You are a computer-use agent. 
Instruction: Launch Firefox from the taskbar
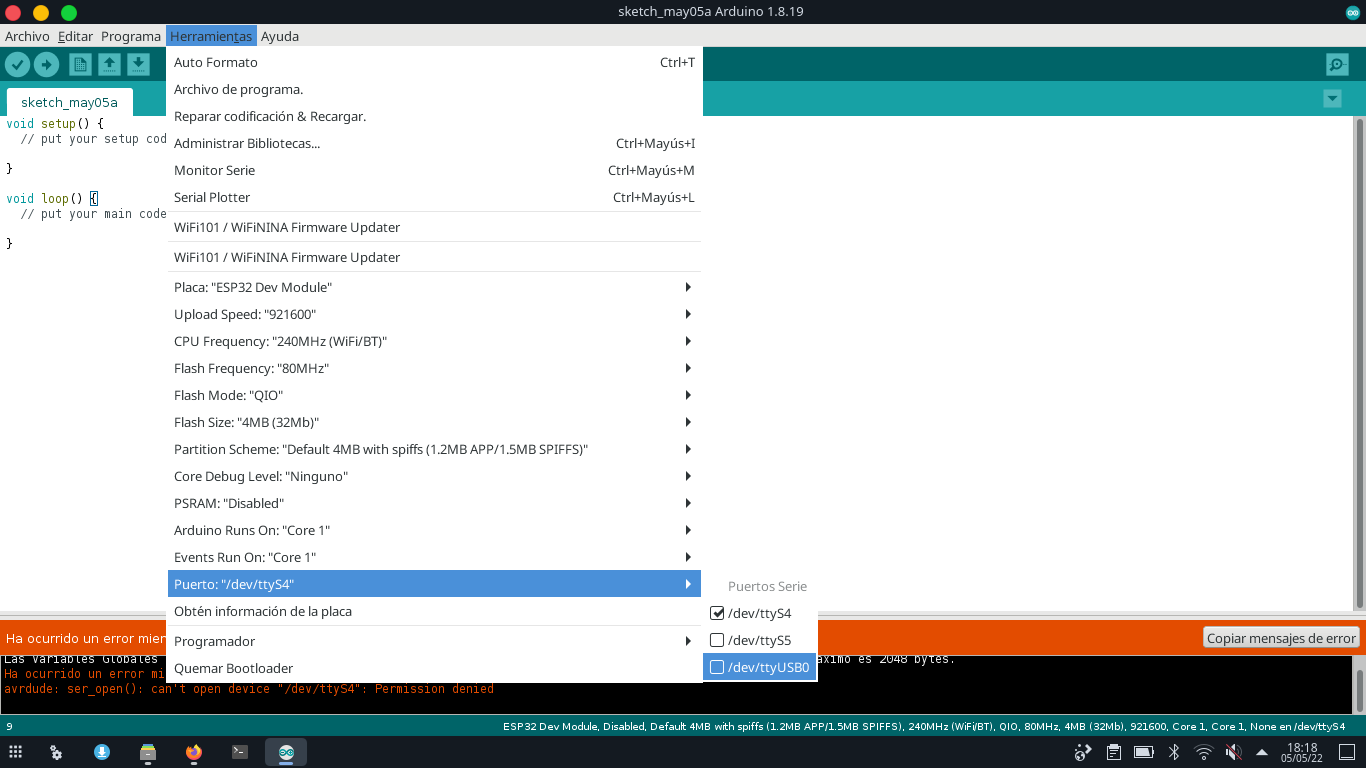point(194,752)
